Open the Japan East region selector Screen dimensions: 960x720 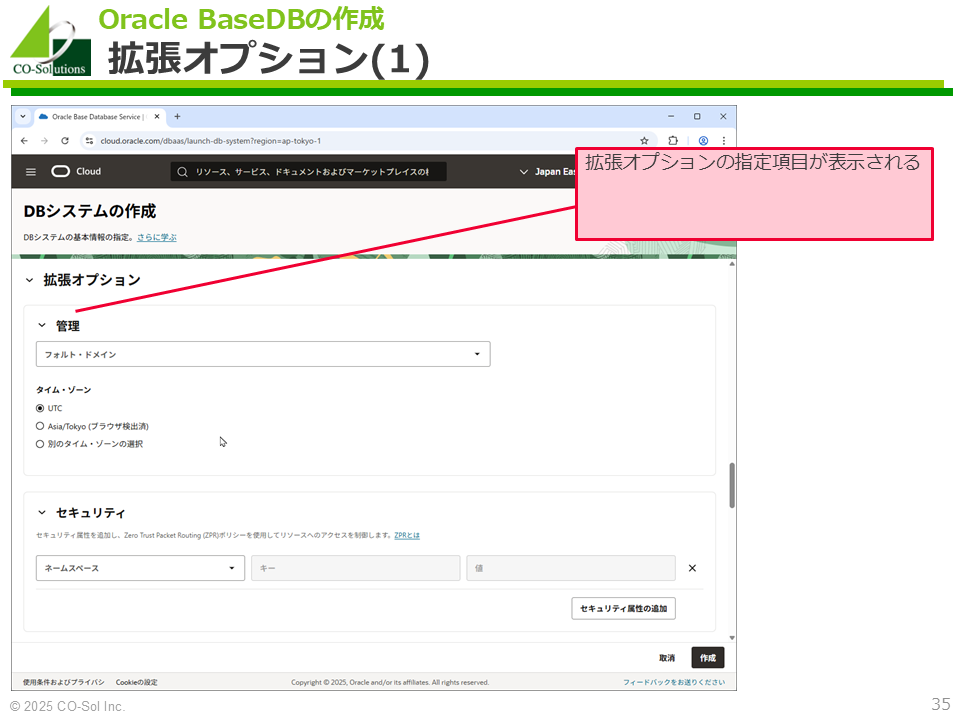click(547, 172)
